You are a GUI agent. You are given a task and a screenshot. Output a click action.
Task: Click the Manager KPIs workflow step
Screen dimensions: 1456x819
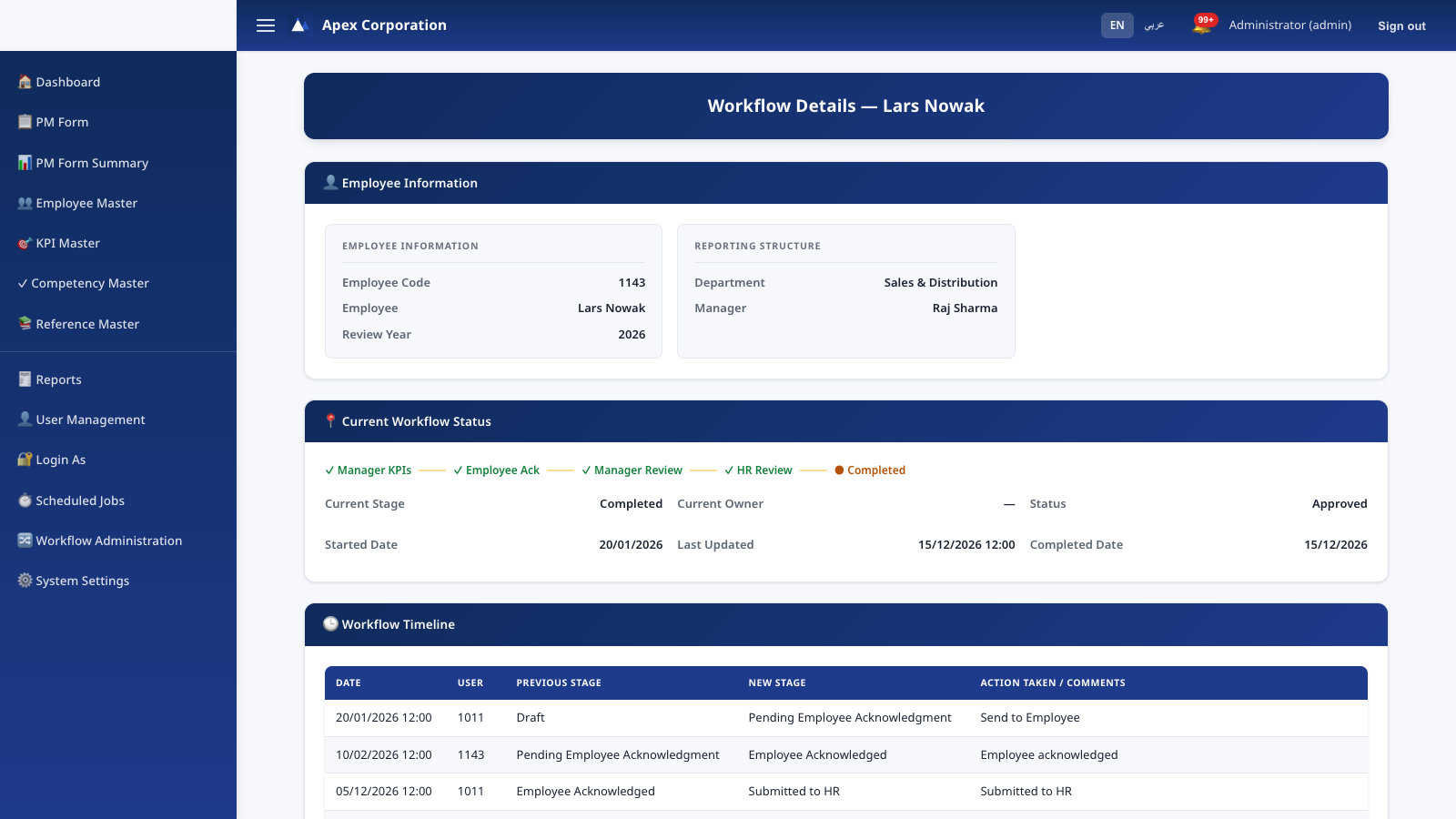click(x=369, y=470)
